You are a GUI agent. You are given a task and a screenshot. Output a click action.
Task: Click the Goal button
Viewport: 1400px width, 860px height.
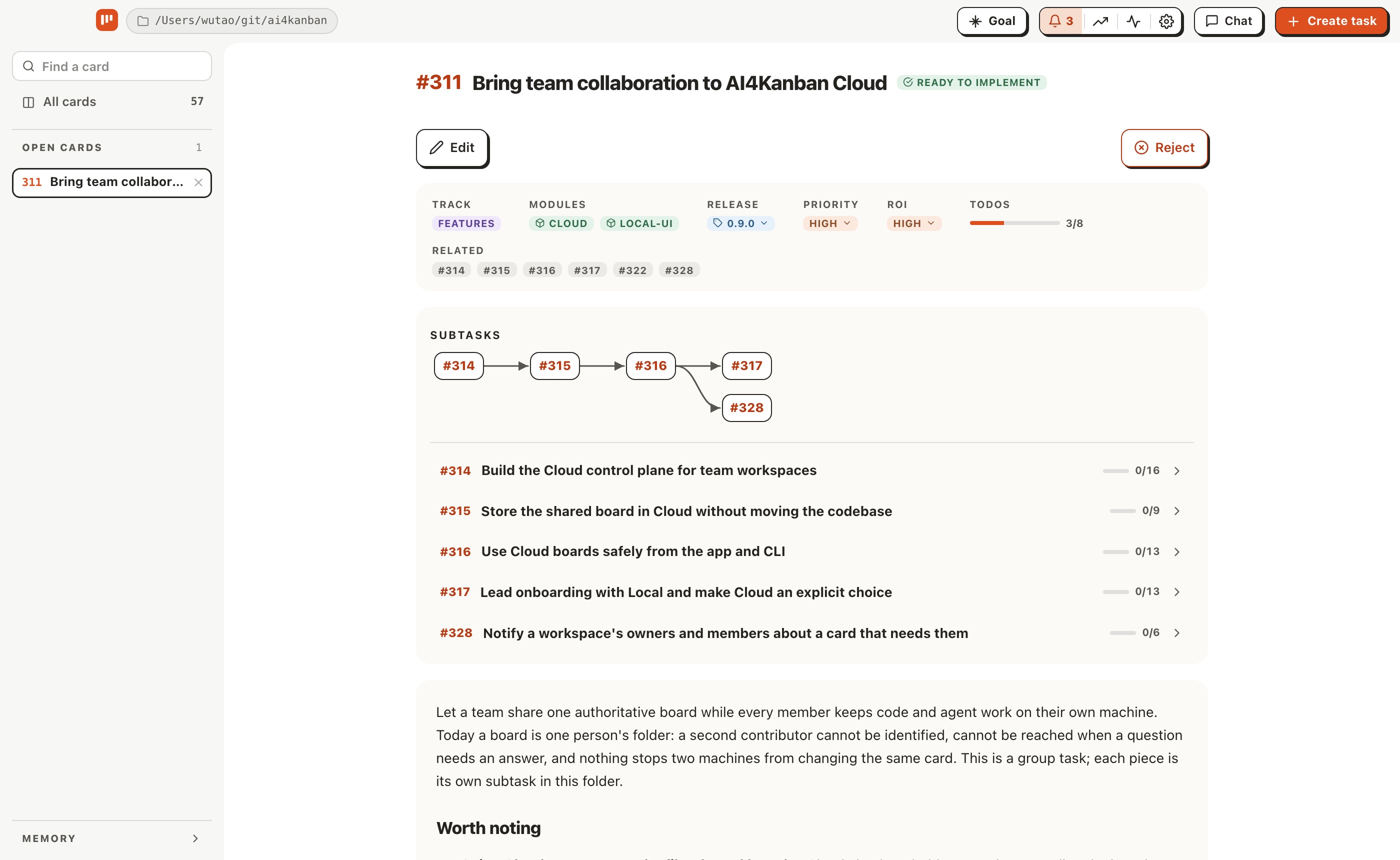992,21
